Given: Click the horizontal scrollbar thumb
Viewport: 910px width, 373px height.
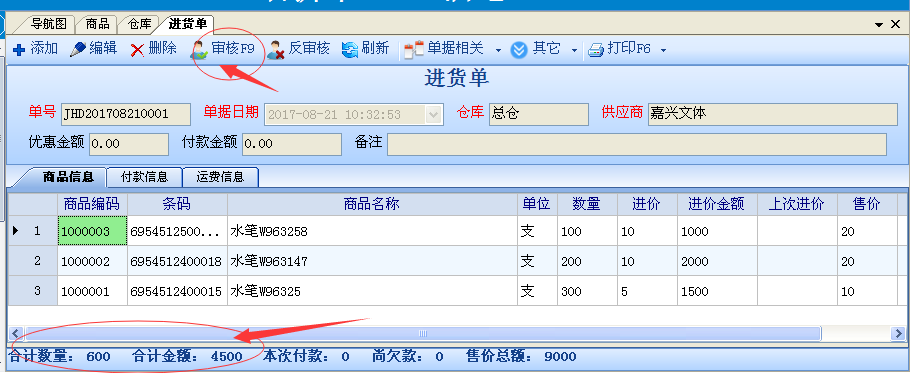Looking at the screenshot, I should click(422, 334).
